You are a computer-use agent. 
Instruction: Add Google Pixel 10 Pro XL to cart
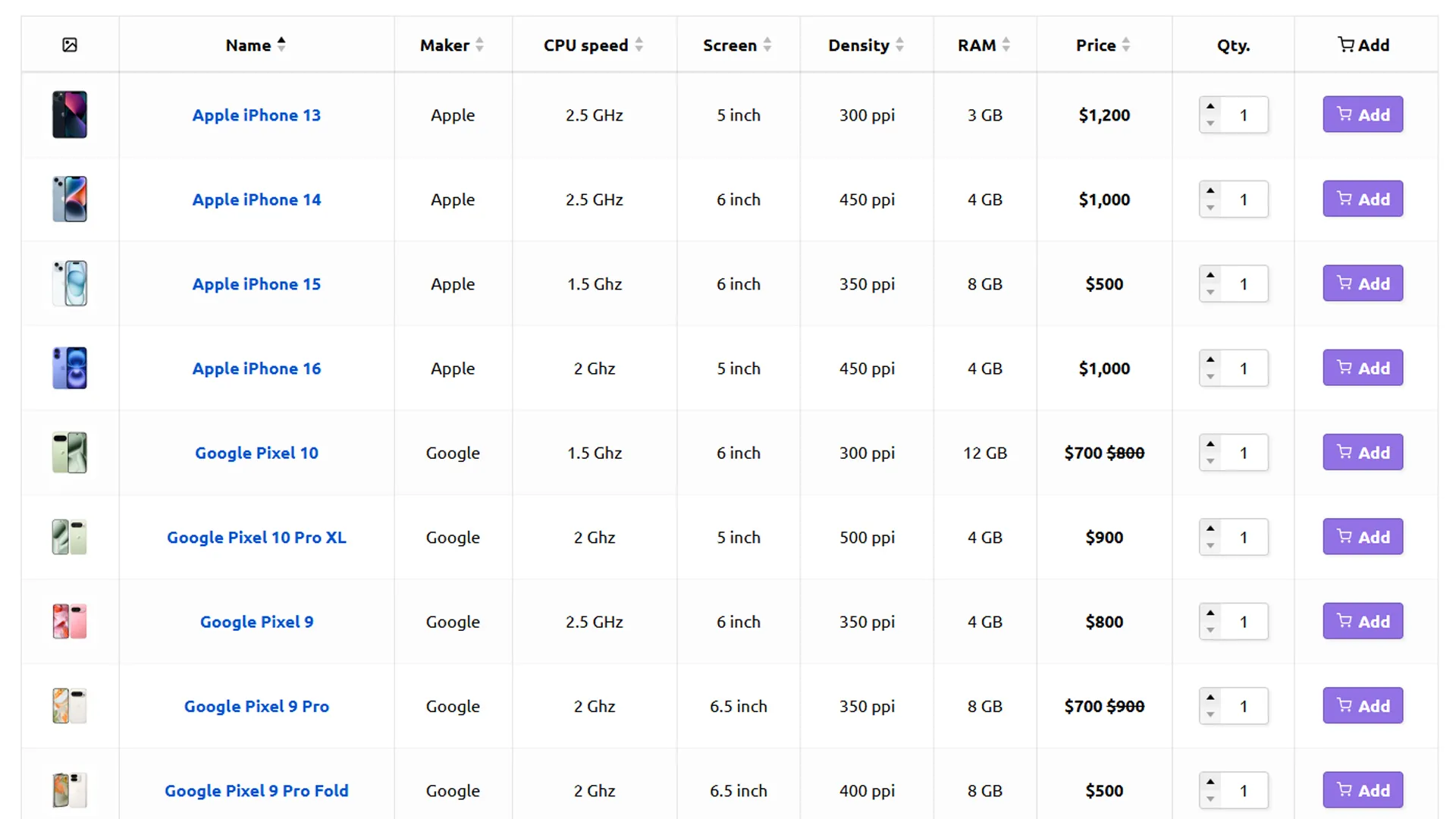(1363, 537)
